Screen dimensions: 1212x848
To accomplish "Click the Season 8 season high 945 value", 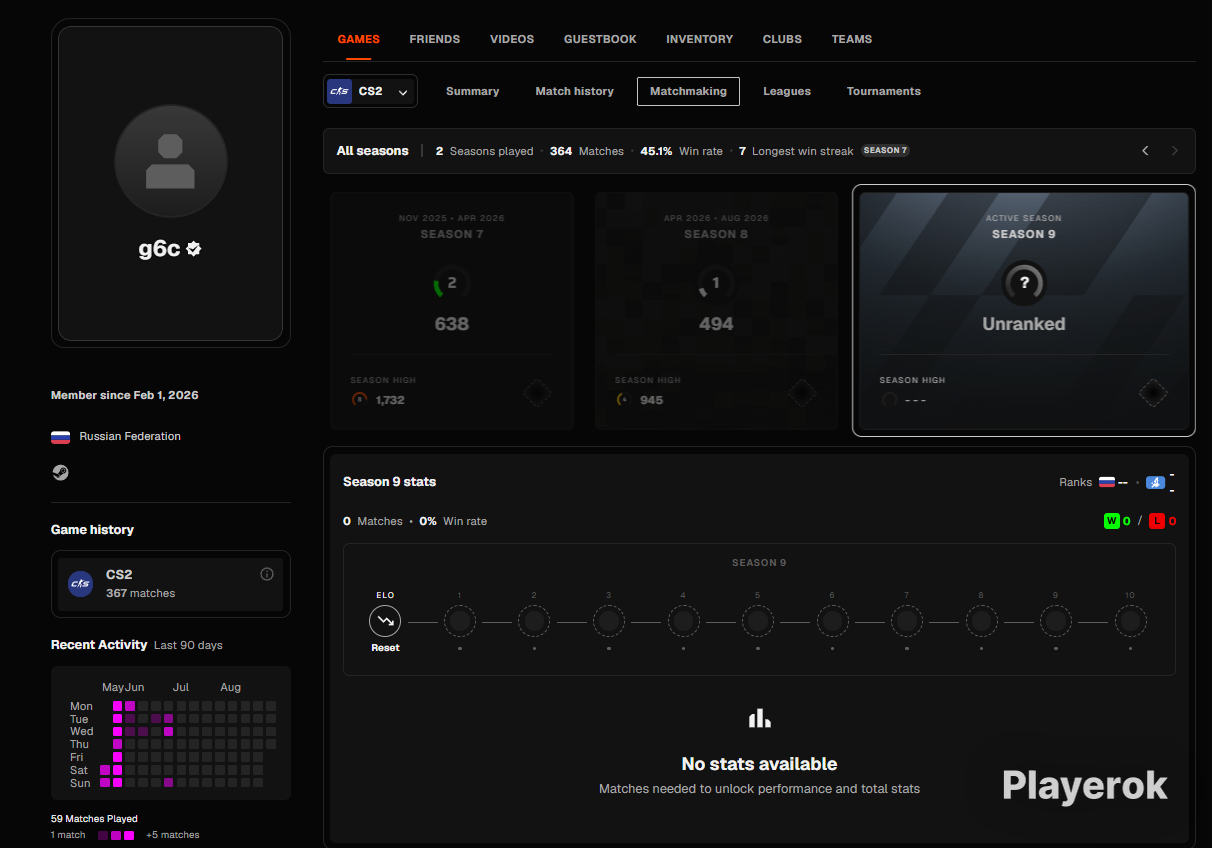I will pos(651,400).
